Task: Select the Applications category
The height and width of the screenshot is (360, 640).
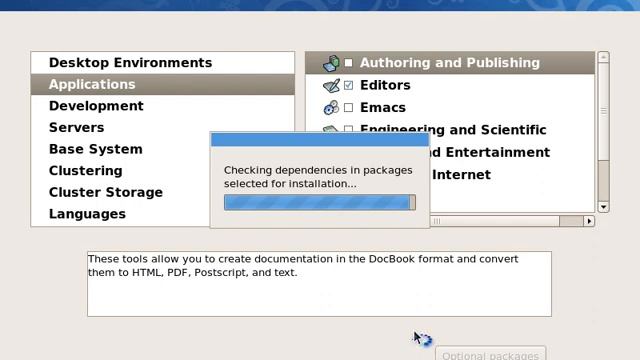Action: [x=162, y=84]
